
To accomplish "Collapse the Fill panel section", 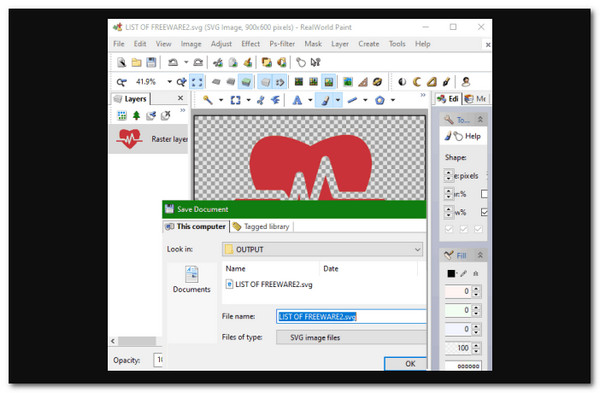I will pos(480,255).
